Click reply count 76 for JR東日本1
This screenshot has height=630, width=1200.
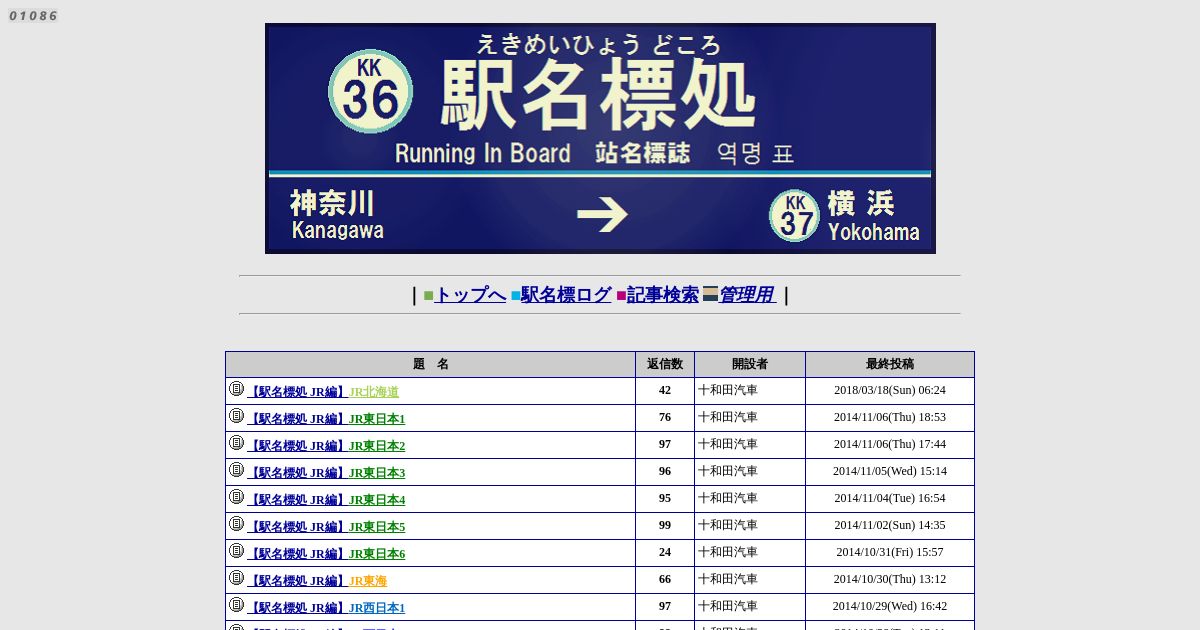pyautogui.click(x=665, y=418)
